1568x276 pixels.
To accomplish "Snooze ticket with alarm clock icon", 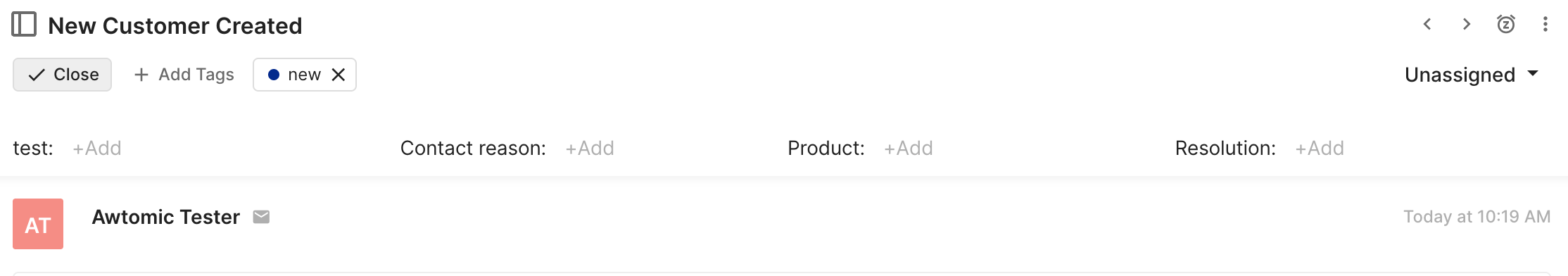I will [1506, 25].
